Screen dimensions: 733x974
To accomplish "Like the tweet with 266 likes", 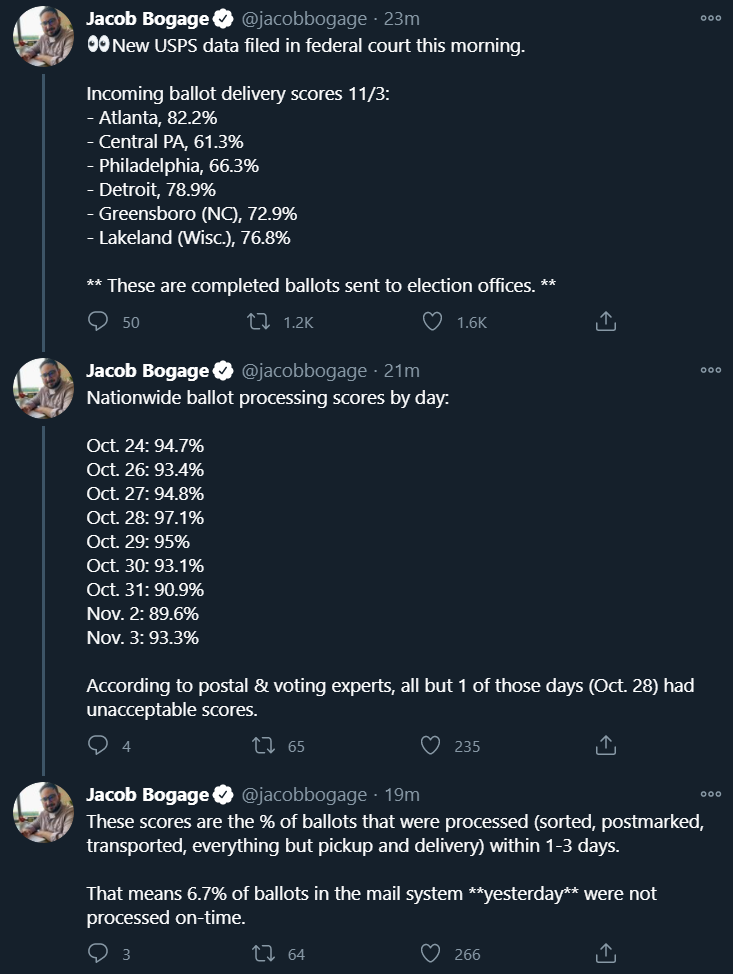I will 430,953.
